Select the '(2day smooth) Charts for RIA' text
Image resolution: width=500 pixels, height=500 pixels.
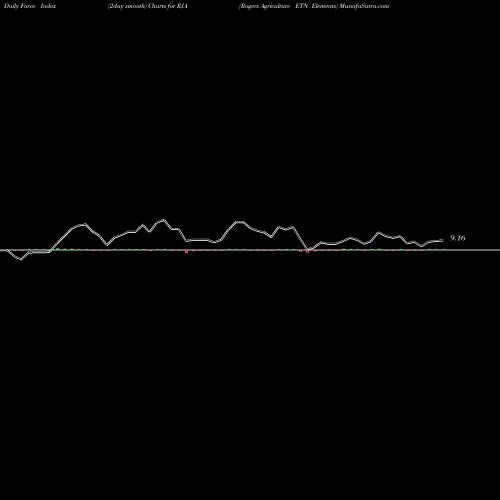tap(148, 6)
